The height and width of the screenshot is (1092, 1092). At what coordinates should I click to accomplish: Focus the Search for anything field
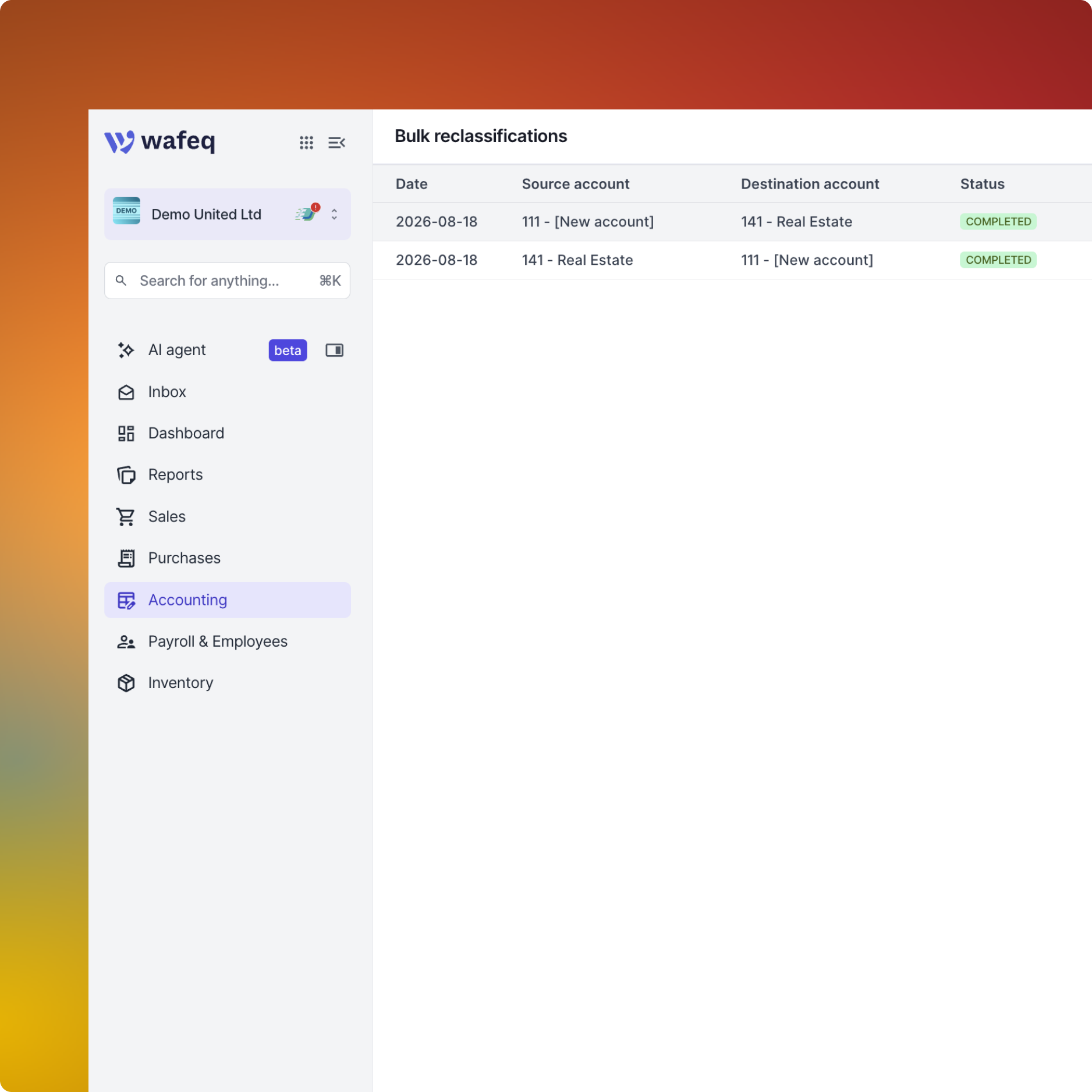pyautogui.click(x=228, y=281)
